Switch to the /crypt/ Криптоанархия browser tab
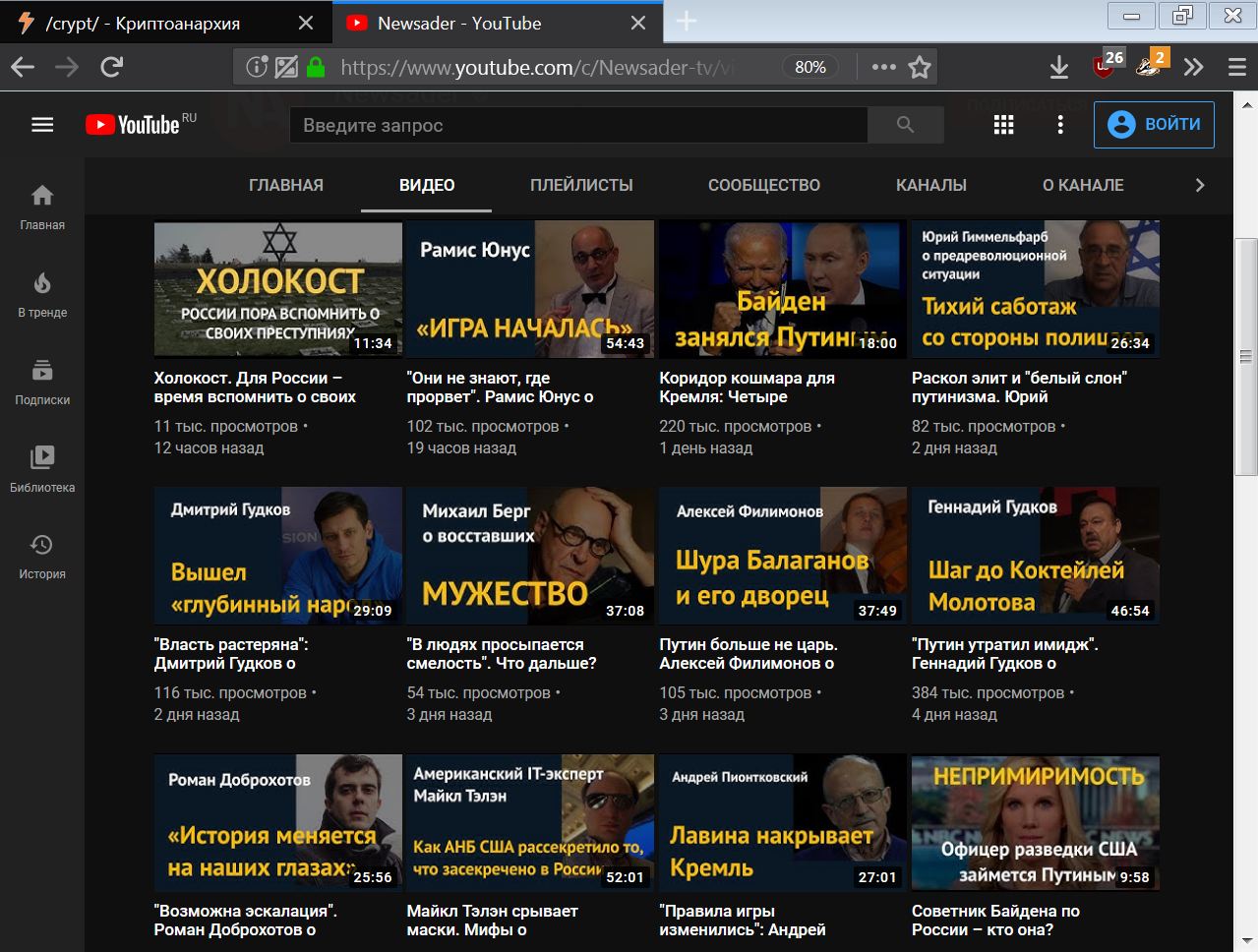 coord(165,23)
